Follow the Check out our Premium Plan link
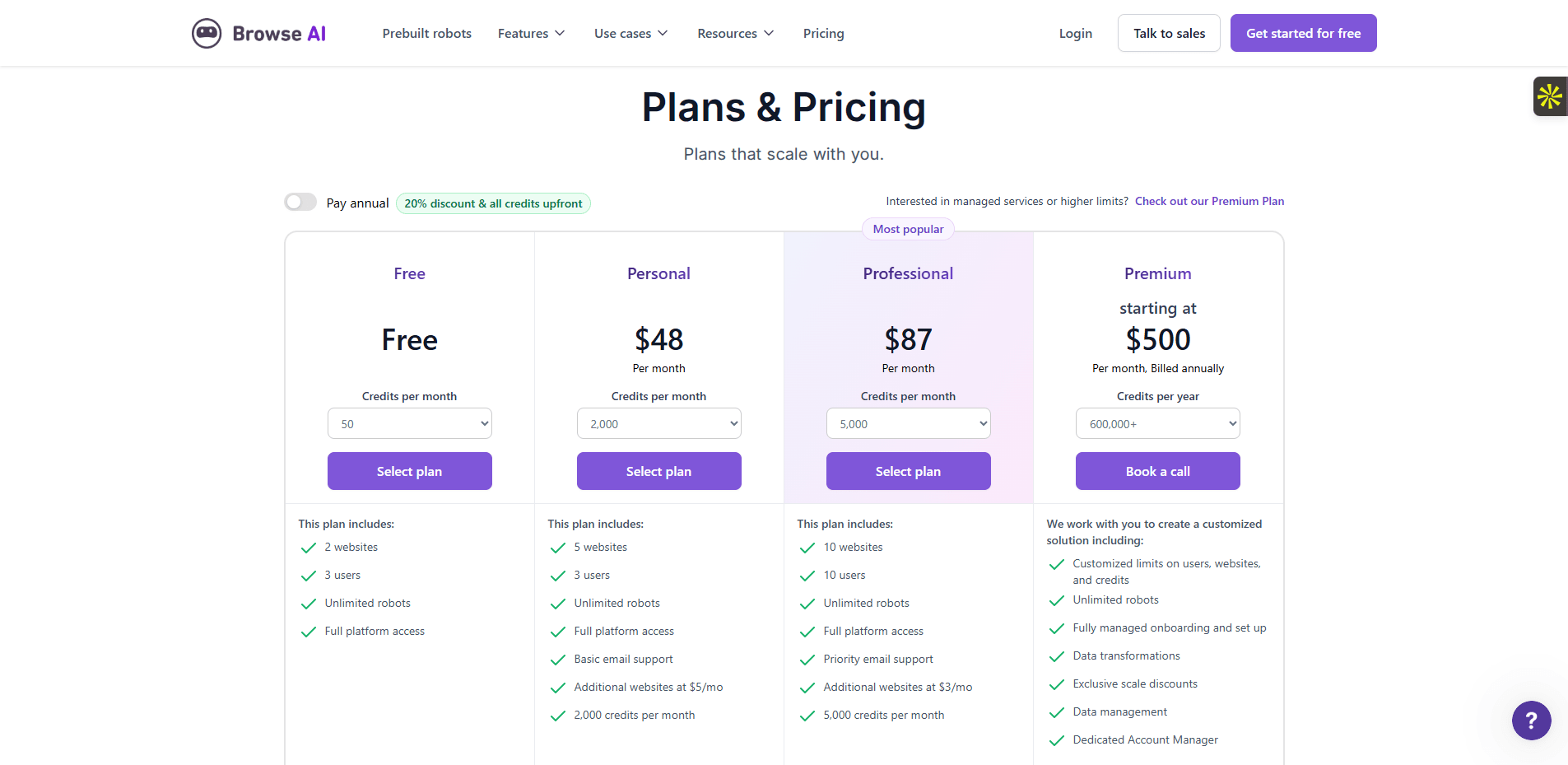The image size is (1568, 765). [x=1209, y=202]
